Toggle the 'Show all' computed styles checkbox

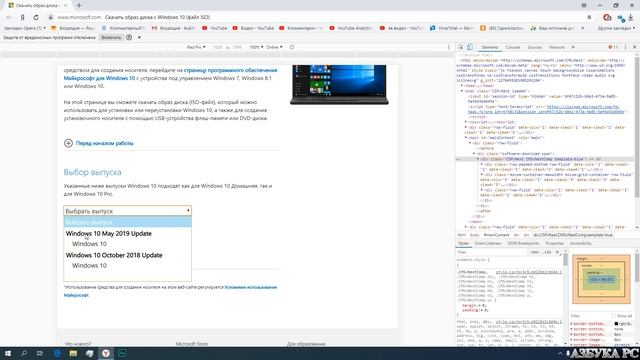(613, 316)
